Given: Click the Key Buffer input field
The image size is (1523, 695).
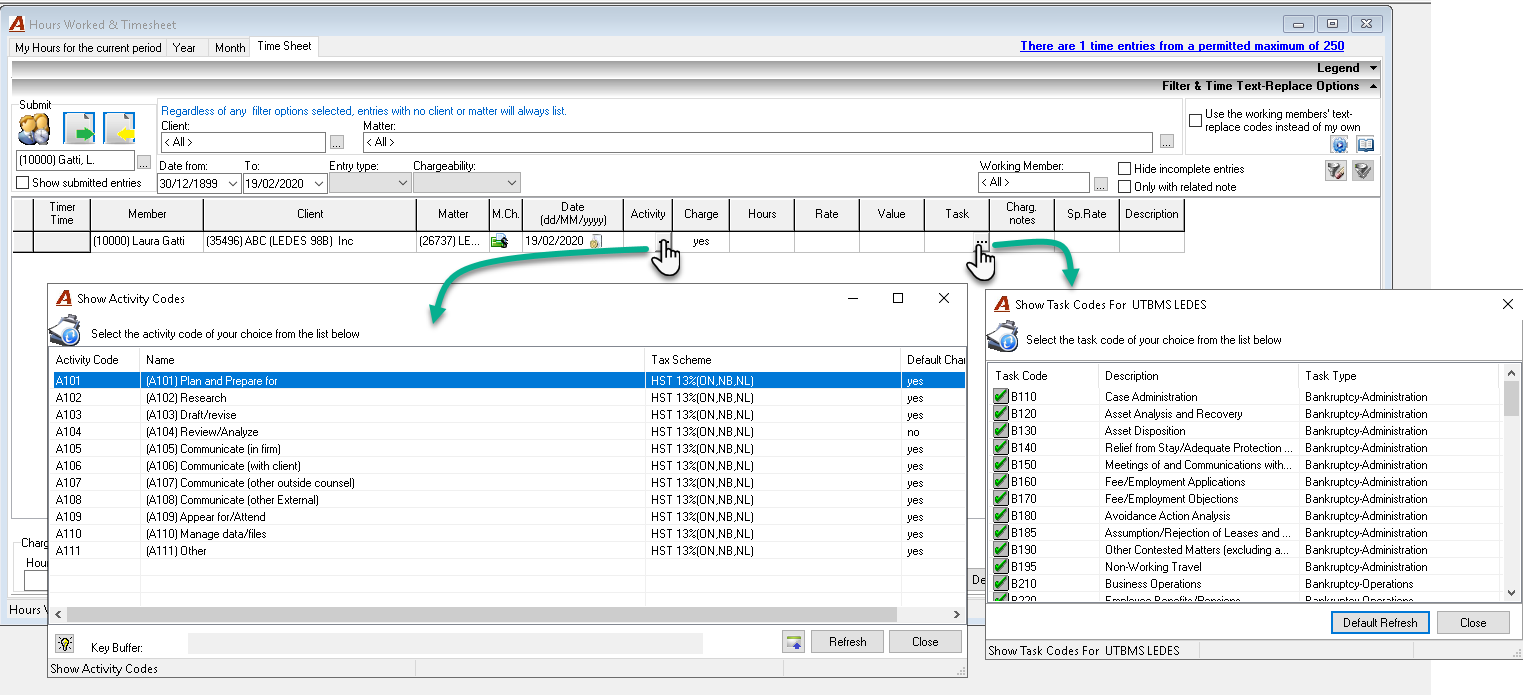Looking at the screenshot, I should pos(445,643).
